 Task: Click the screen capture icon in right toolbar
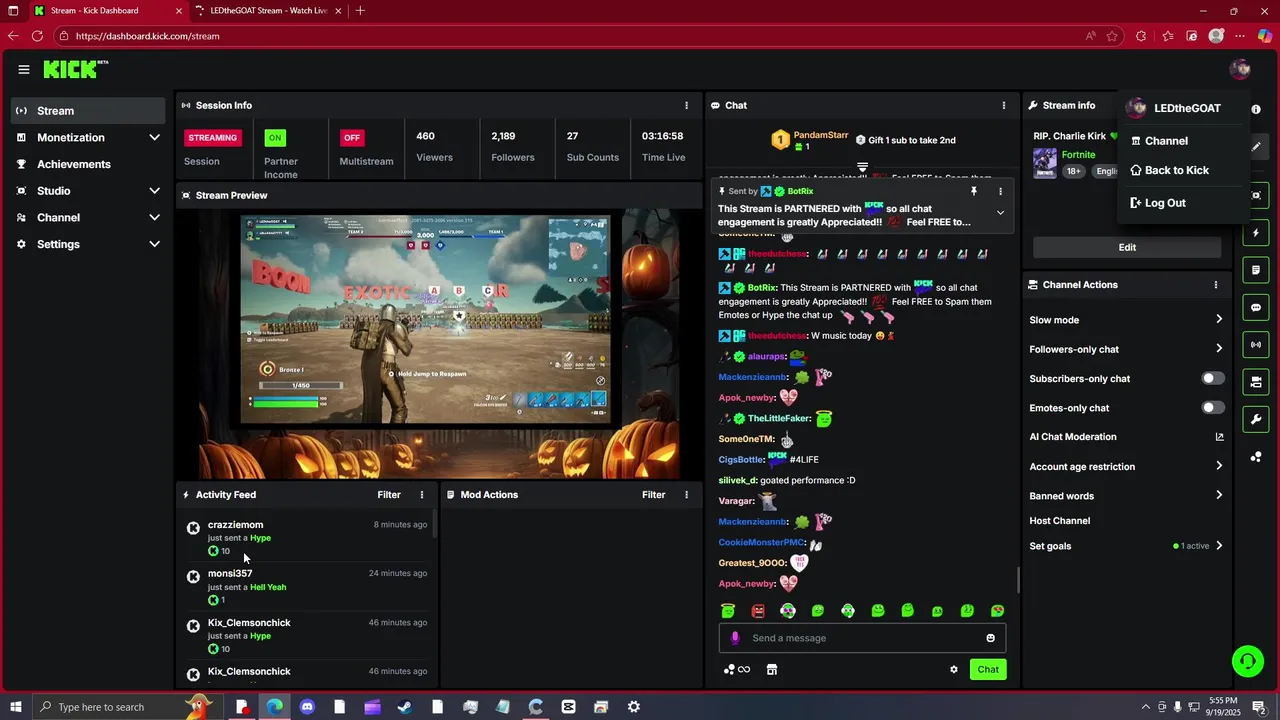point(1256,195)
